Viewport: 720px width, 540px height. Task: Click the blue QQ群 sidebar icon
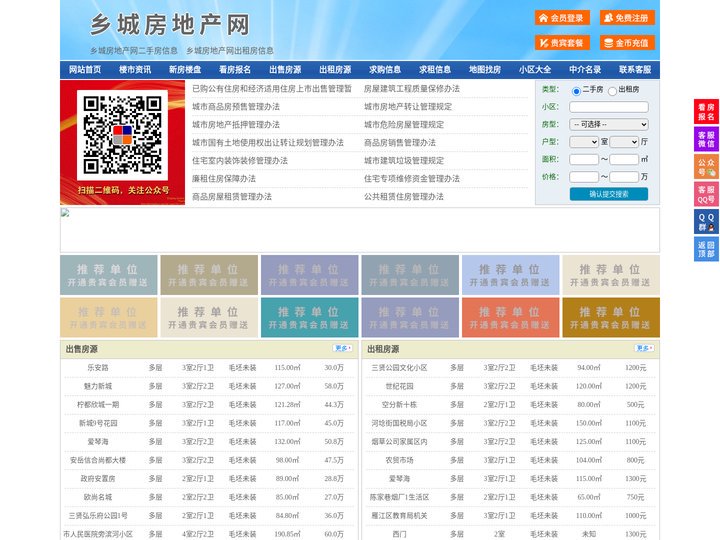(x=706, y=222)
